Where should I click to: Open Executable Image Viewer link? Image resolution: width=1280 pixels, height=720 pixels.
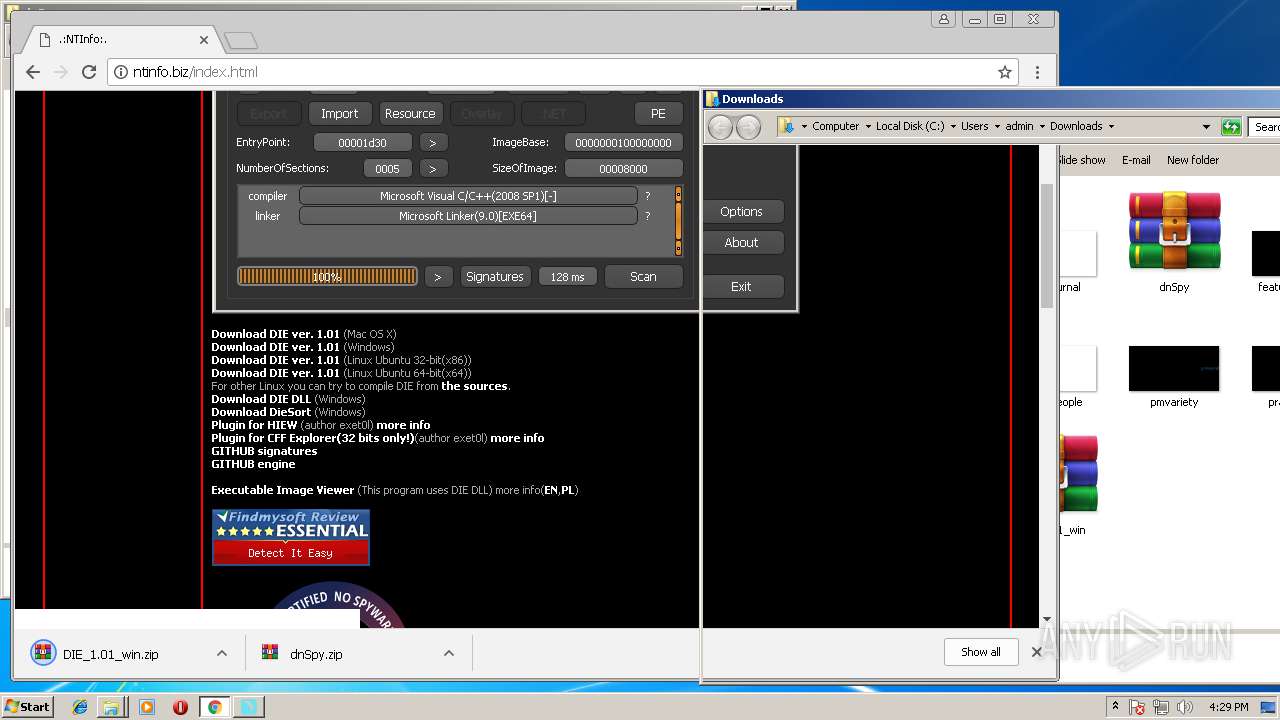(283, 490)
